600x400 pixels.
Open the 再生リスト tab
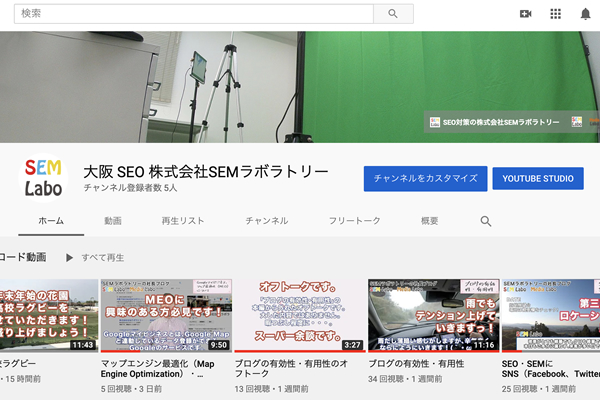click(x=183, y=221)
